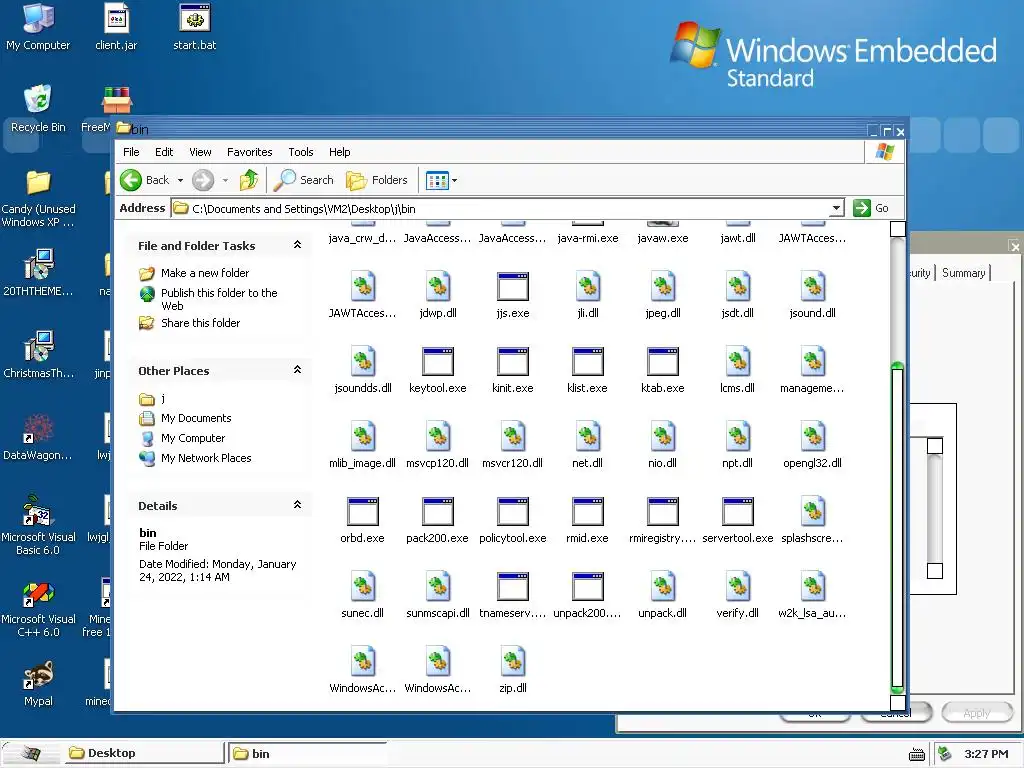Open the Views icon menu
The height and width of the screenshot is (768, 1024).
point(441,180)
